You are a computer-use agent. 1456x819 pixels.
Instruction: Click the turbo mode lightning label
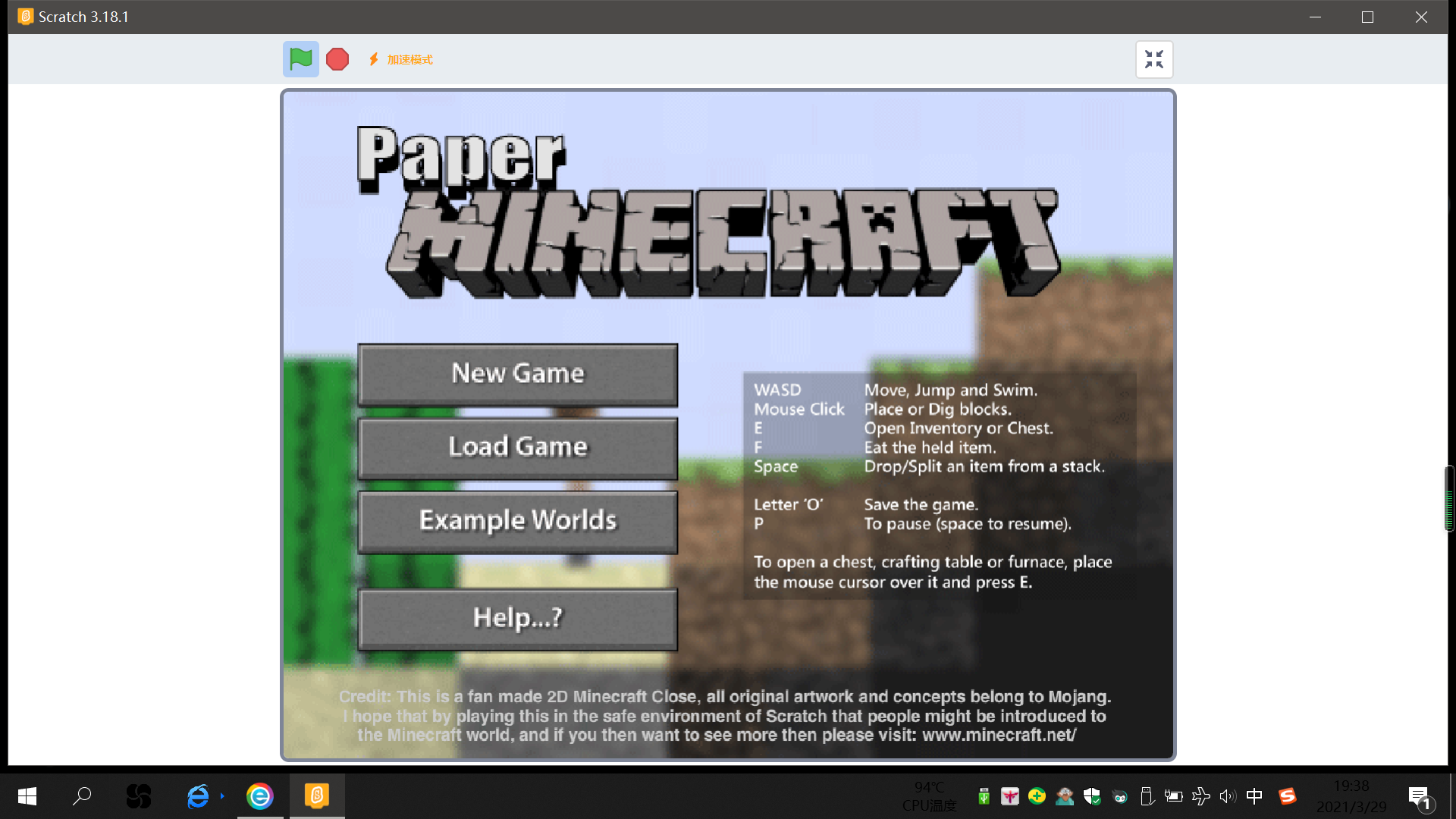[400, 59]
